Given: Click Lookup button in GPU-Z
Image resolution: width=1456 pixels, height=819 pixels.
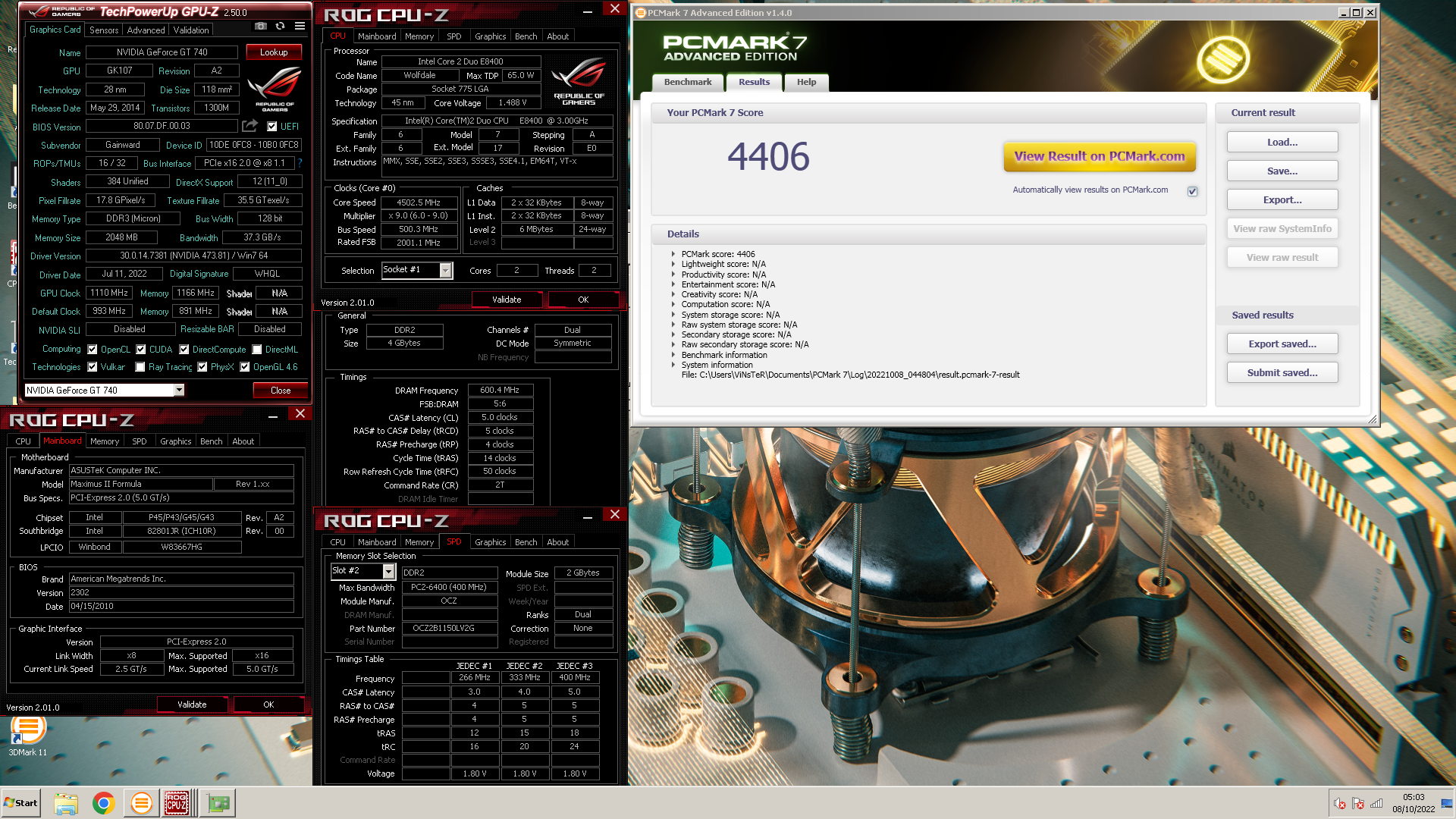Looking at the screenshot, I should click(x=274, y=52).
